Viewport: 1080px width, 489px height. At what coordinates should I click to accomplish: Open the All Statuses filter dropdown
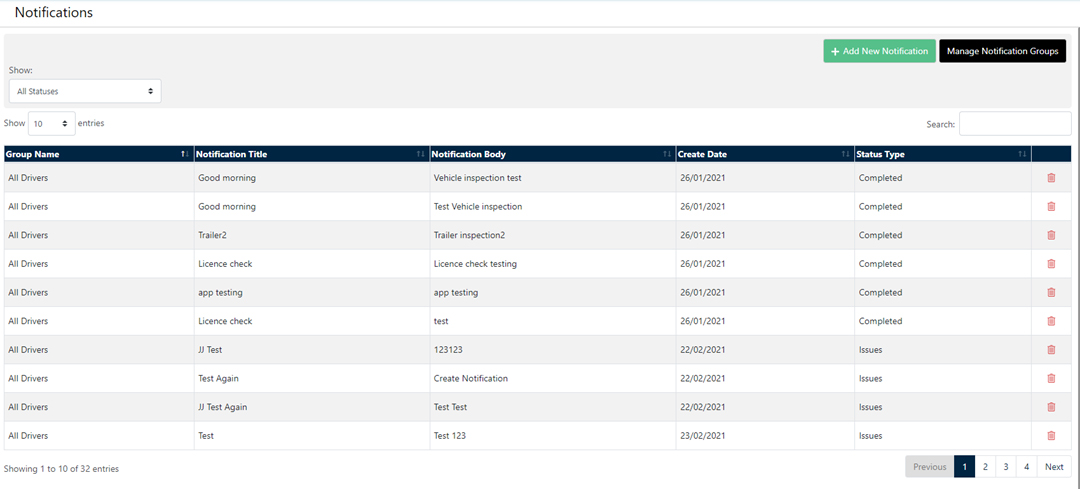[x=85, y=91]
